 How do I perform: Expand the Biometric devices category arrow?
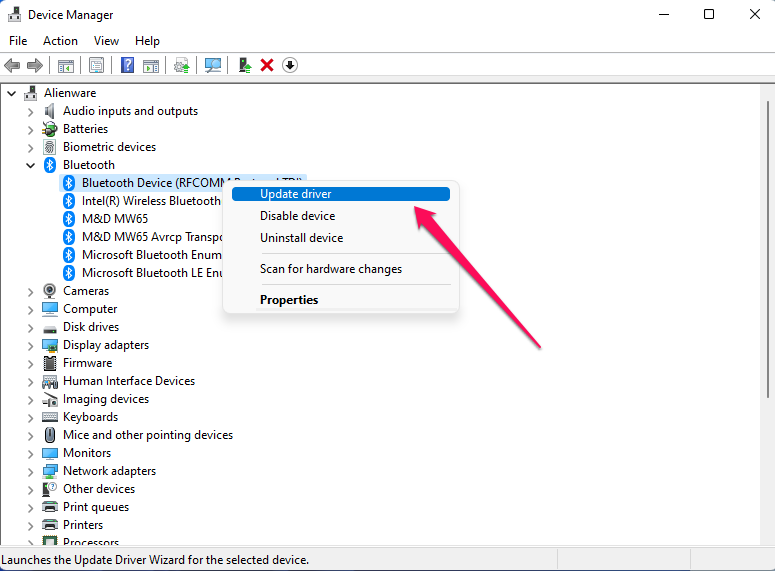pos(31,147)
